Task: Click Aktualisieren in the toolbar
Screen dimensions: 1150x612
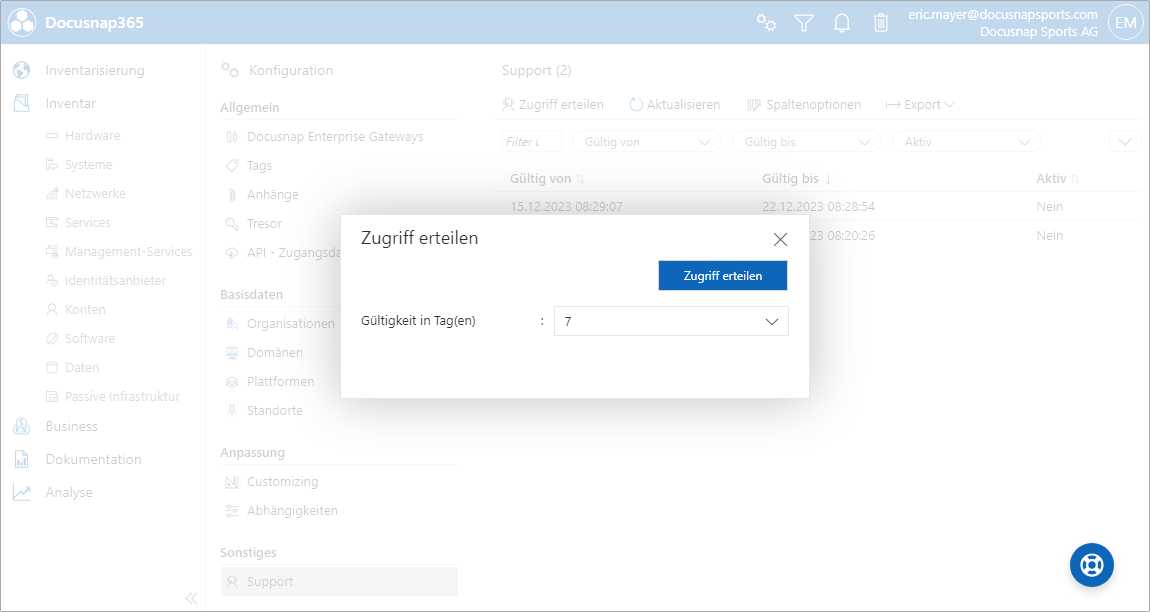Action: click(x=675, y=105)
